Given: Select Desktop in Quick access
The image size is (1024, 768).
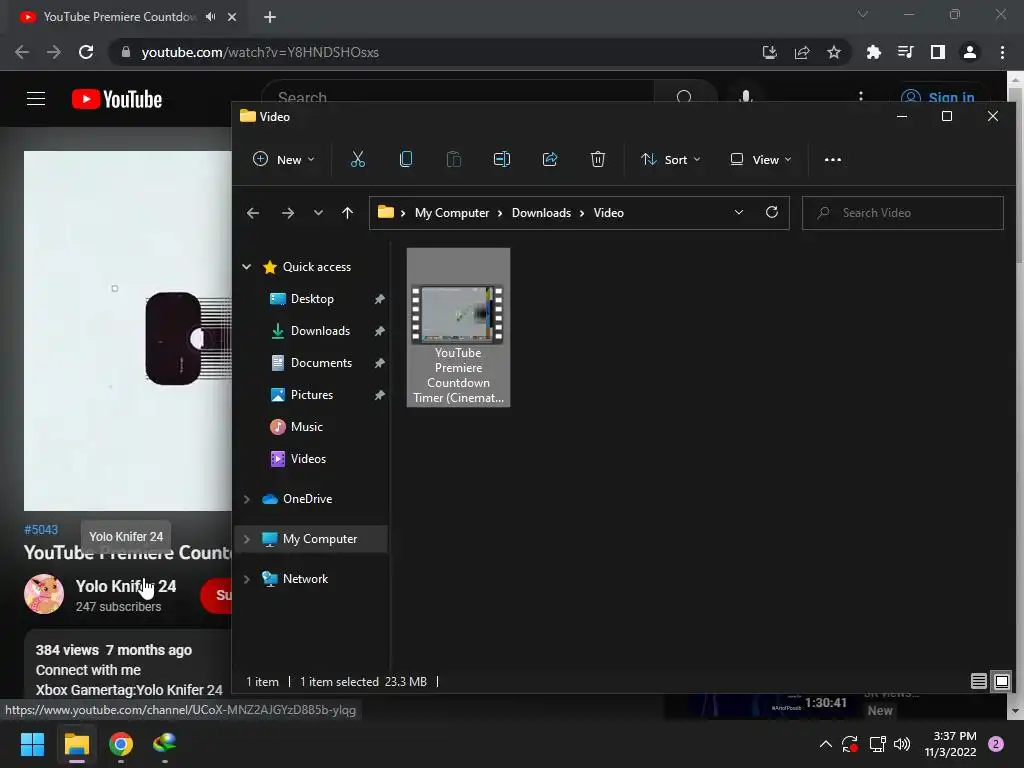Looking at the screenshot, I should 312,298.
